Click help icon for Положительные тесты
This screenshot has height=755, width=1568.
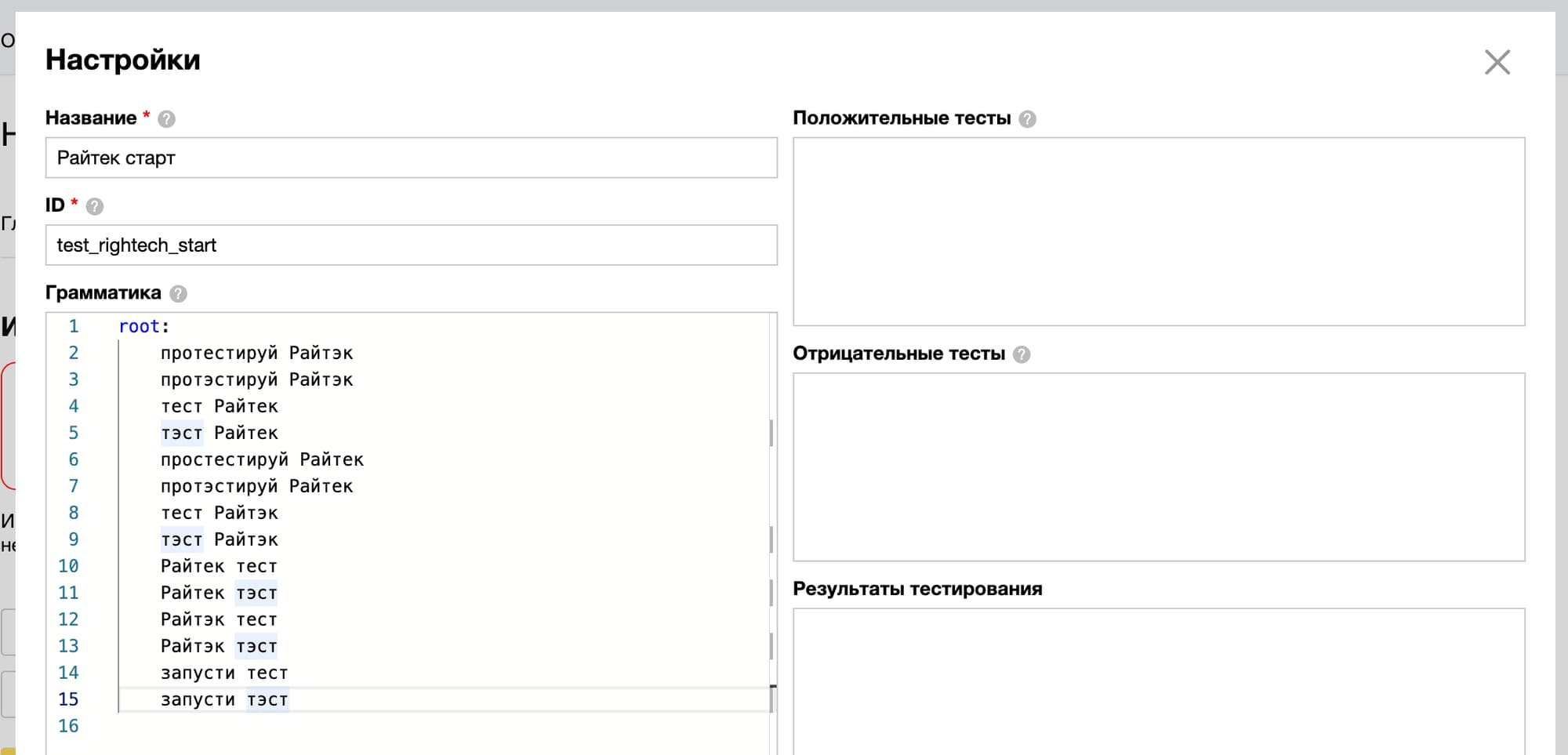pyautogui.click(x=1027, y=119)
